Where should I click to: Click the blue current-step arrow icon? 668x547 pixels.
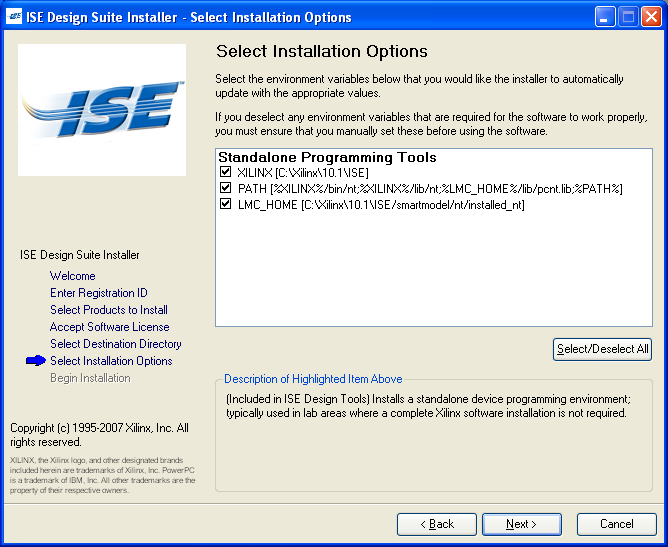tap(36, 361)
